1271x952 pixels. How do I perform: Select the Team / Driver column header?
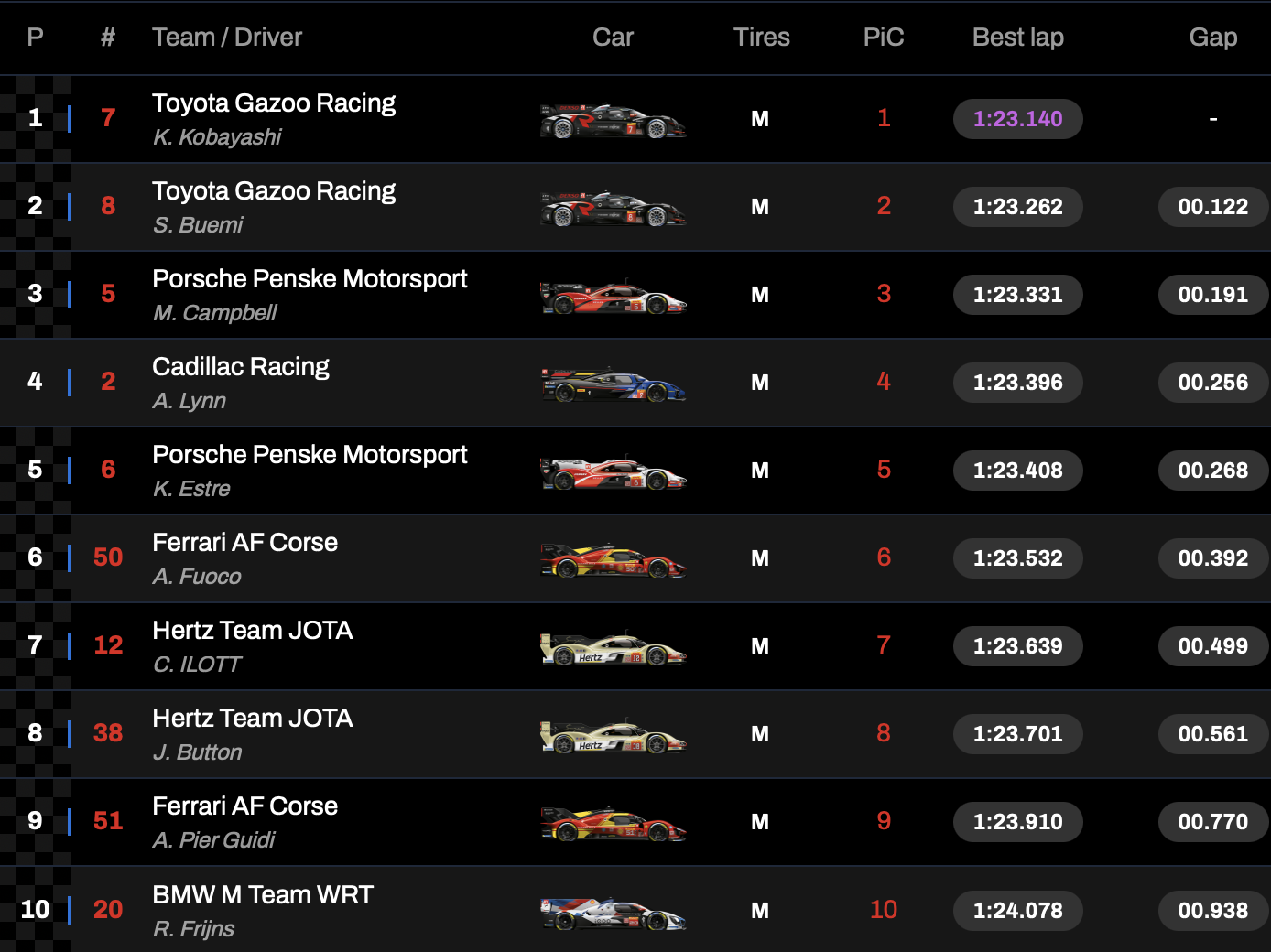(x=226, y=38)
